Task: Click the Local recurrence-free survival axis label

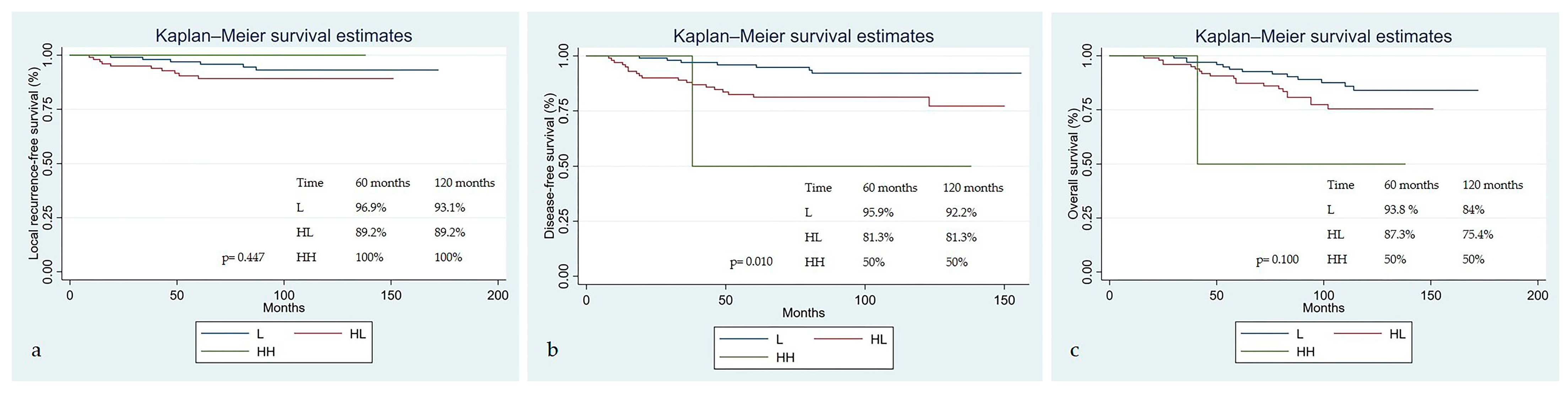Action: click(34, 163)
